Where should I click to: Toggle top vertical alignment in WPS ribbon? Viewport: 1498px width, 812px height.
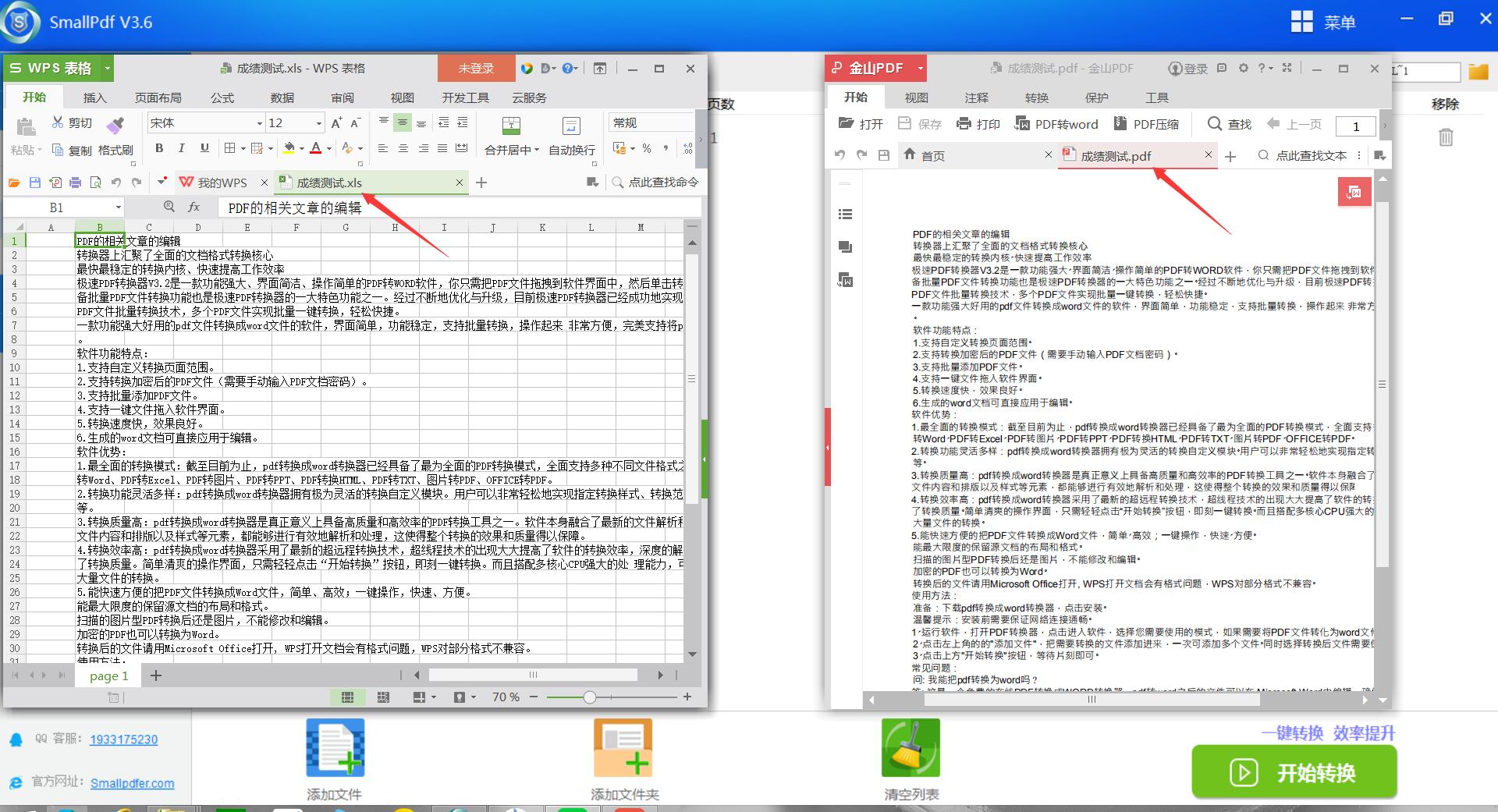tap(383, 122)
